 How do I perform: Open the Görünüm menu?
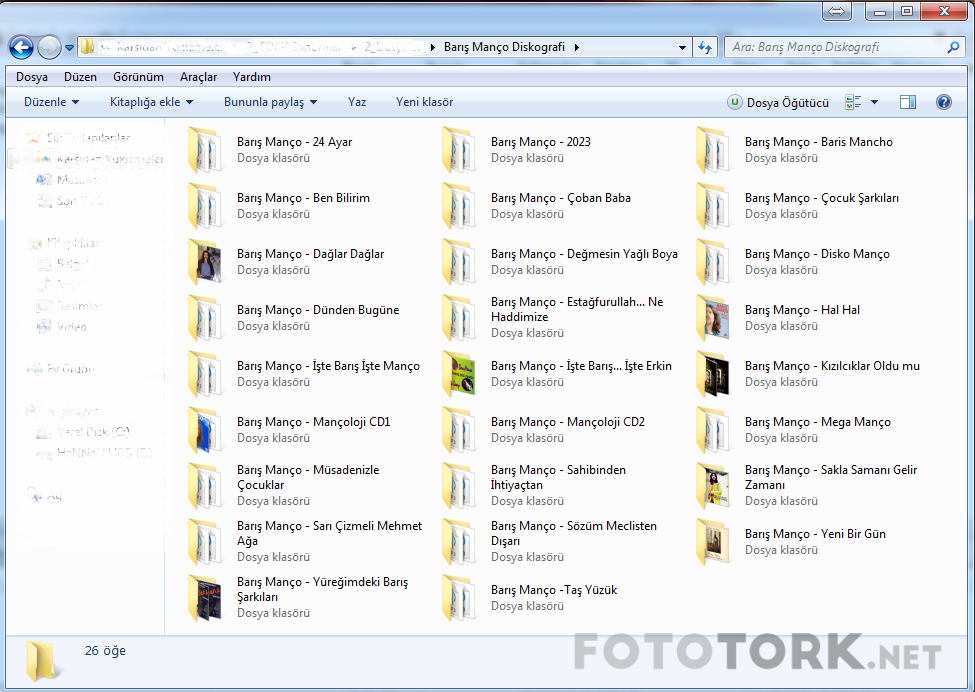tap(138, 77)
